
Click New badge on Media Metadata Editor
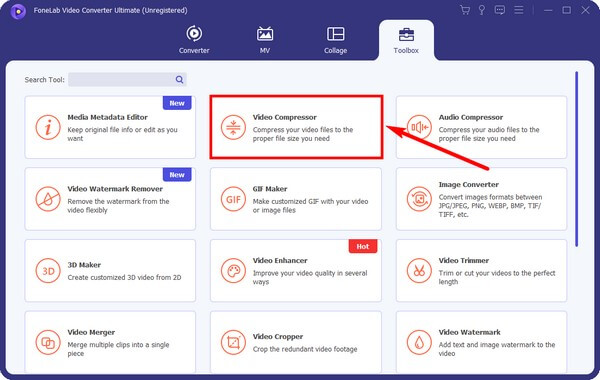coord(177,103)
